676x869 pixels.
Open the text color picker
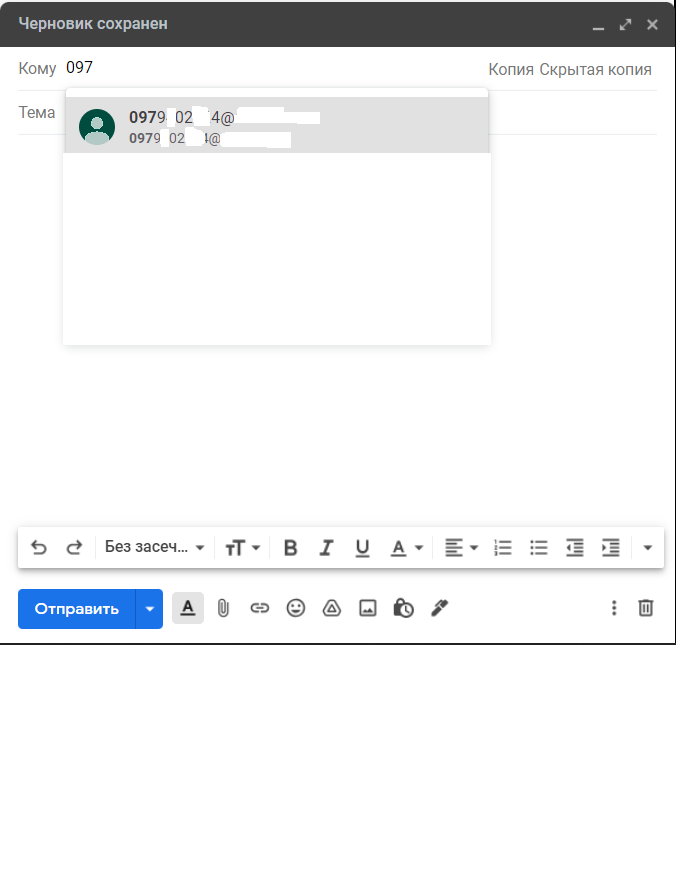[x=406, y=548]
